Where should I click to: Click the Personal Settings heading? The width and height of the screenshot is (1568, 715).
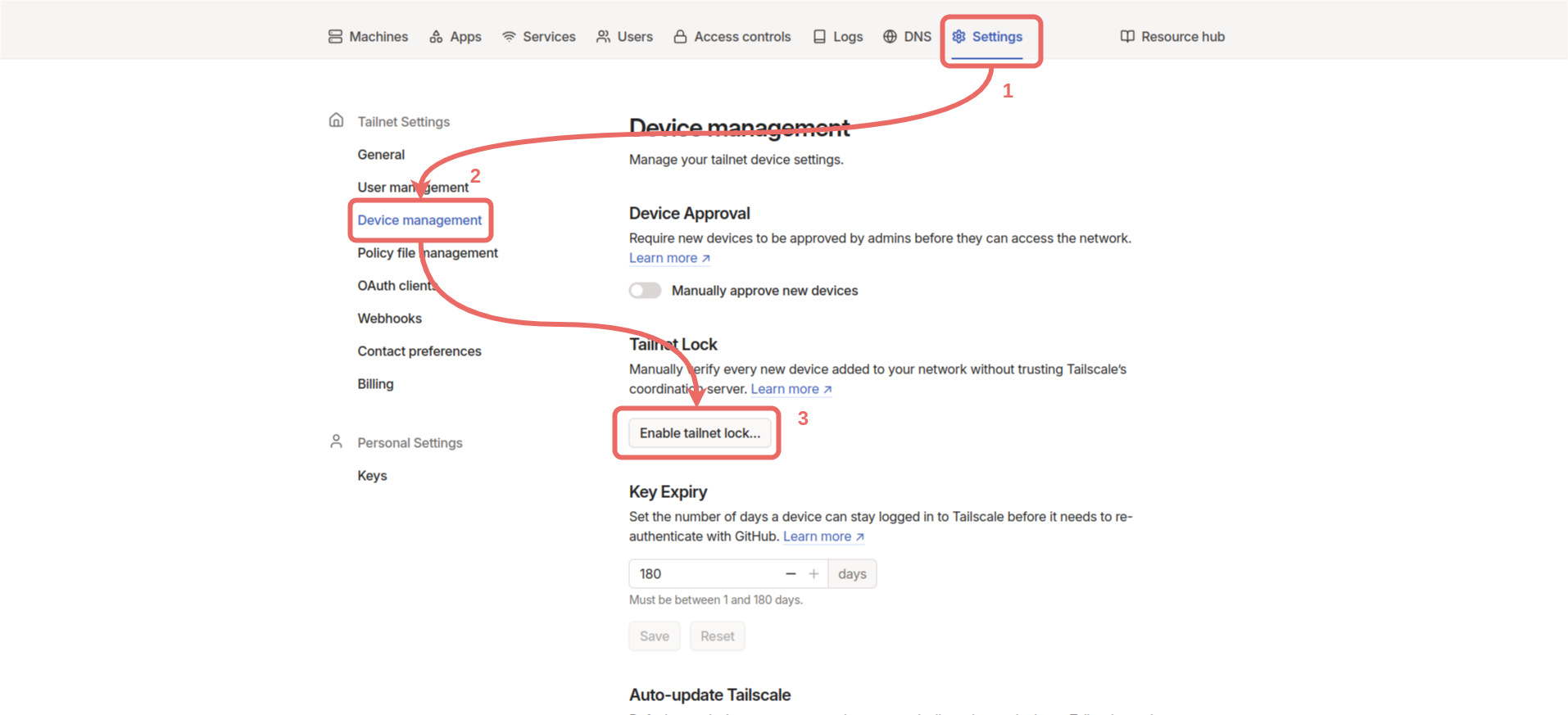pos(410,443)
